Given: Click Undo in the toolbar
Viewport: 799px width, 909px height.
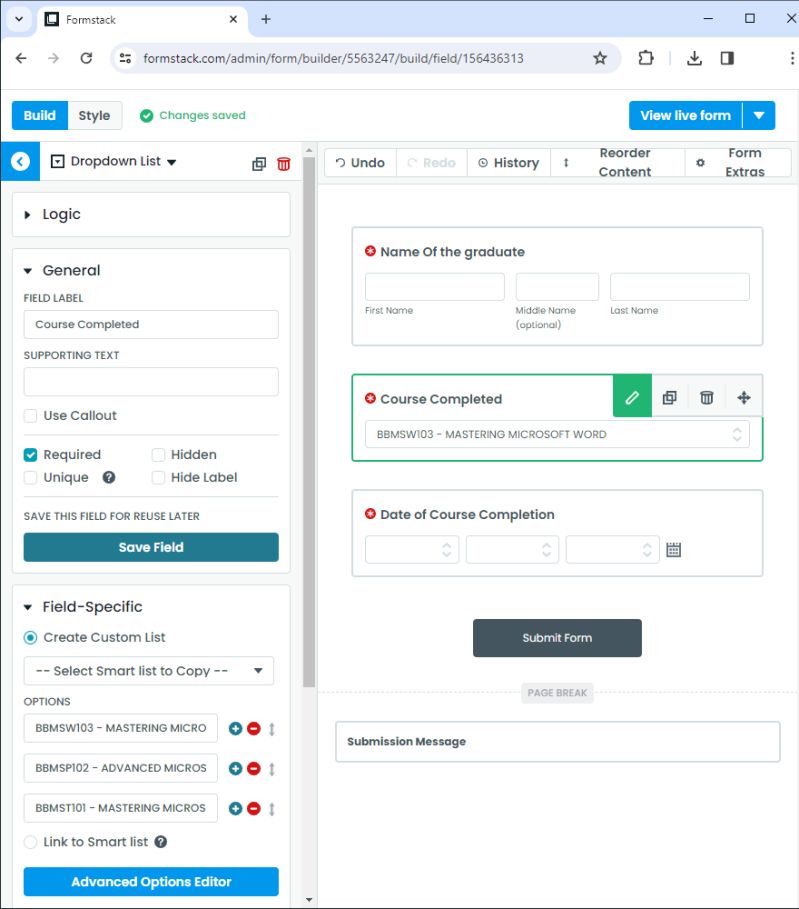Looking at the screenshot, I should (360, 163).
